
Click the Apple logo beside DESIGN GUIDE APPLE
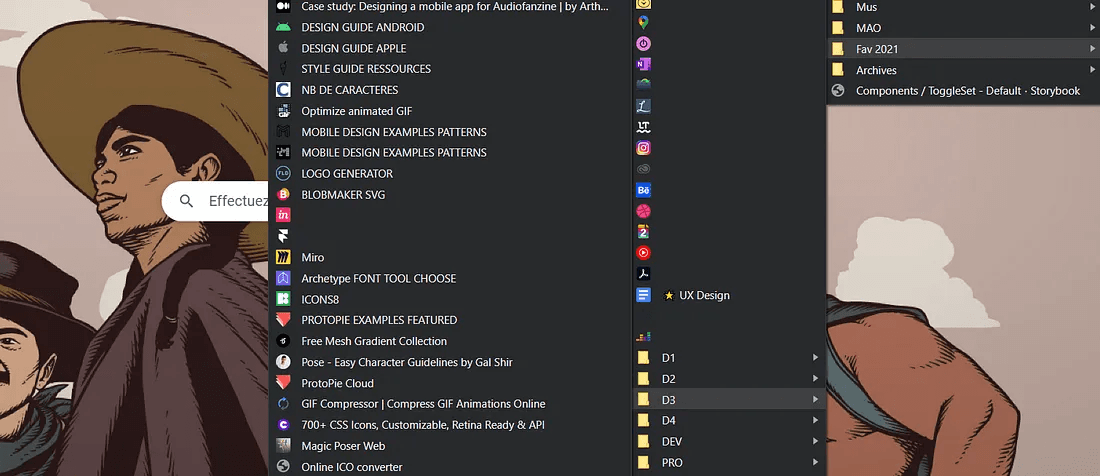click(283, 48)
